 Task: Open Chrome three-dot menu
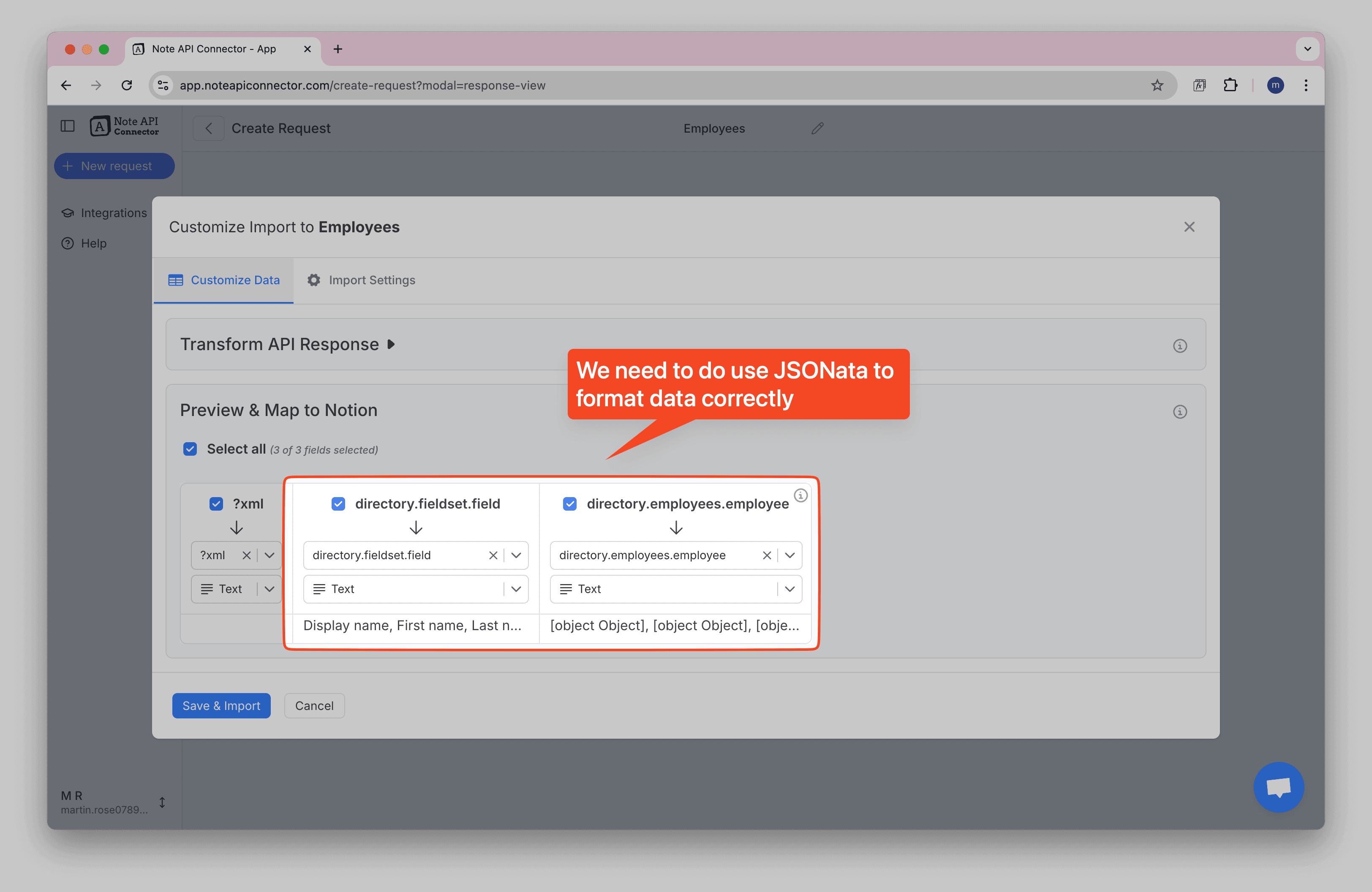tap(1306, 85)
